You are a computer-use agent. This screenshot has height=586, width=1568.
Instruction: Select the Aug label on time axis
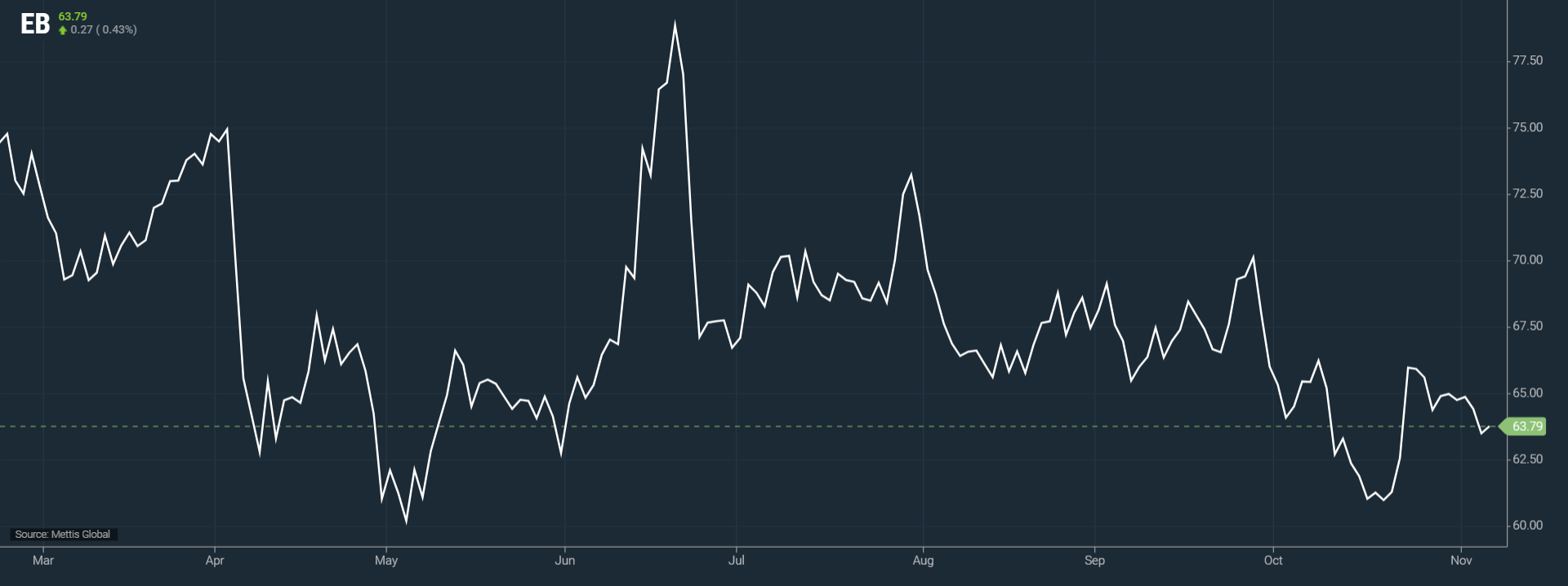coord(923,561)
